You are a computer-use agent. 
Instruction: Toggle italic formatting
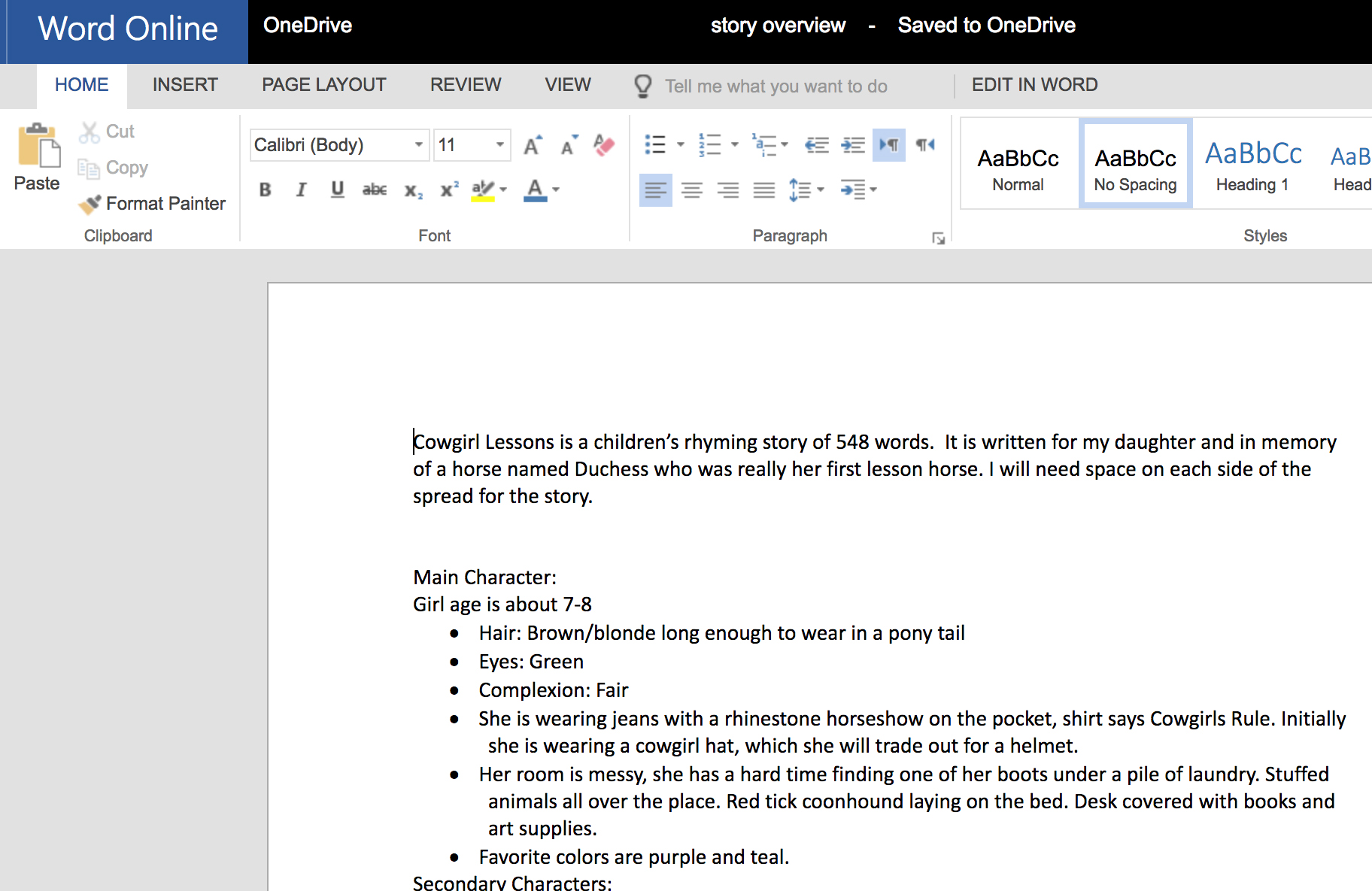[x=301, y=189]
